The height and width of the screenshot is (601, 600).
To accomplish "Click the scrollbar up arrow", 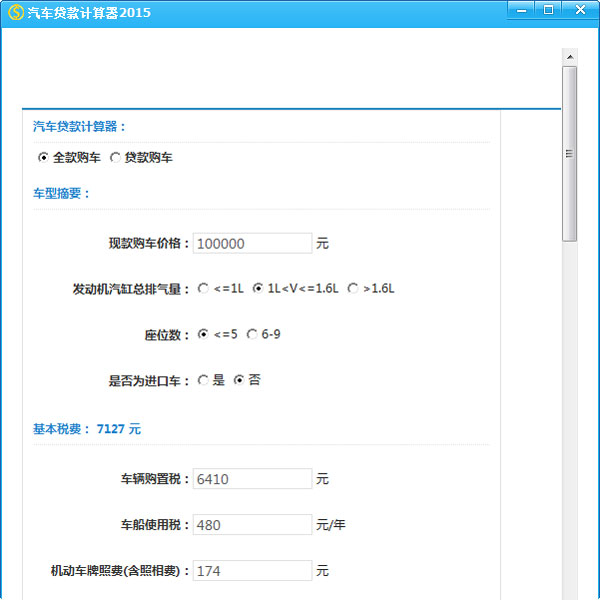I will coord(569,57).
